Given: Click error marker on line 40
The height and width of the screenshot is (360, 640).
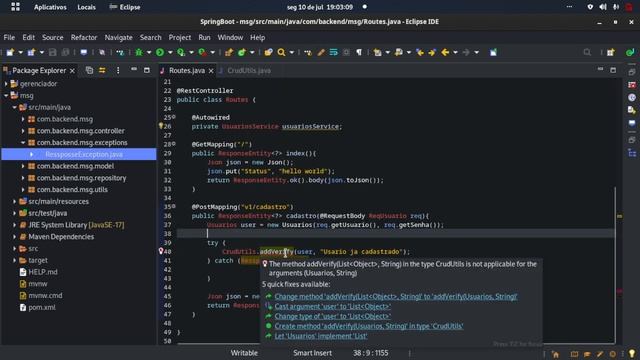Looking at the screenshot, I should click(x=161, y=251).
